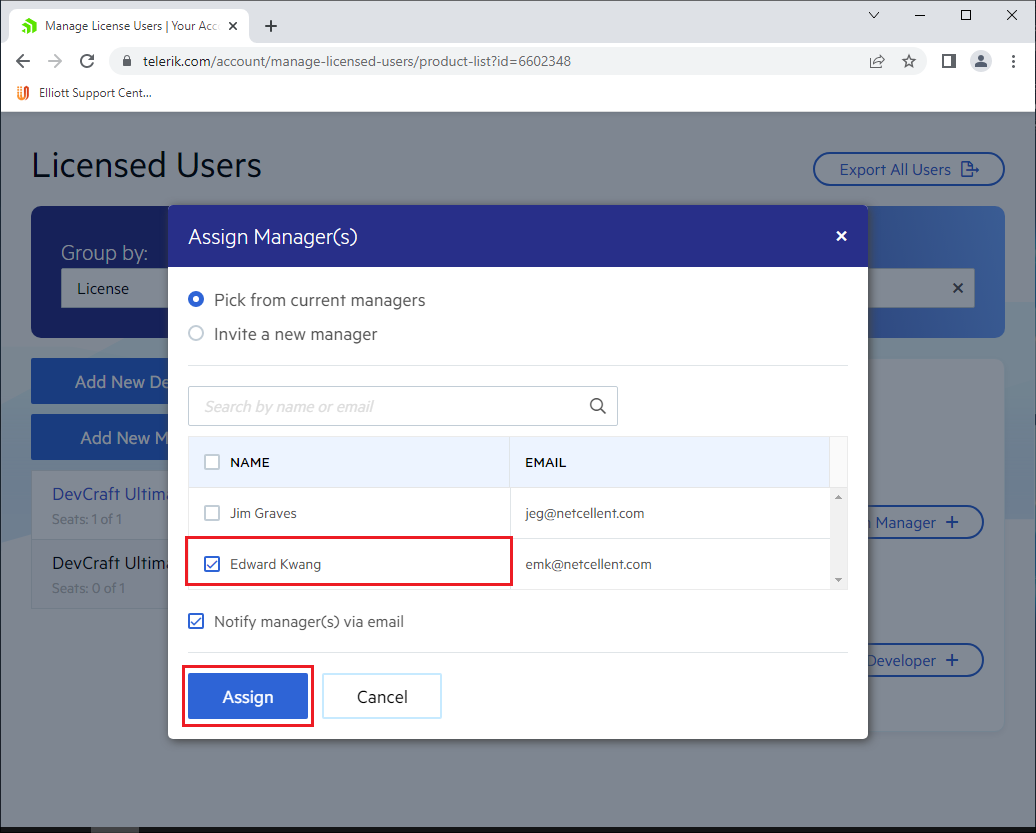Click the Jim Graves name text
Screen dimensions: 1036x833
(263, 513)
